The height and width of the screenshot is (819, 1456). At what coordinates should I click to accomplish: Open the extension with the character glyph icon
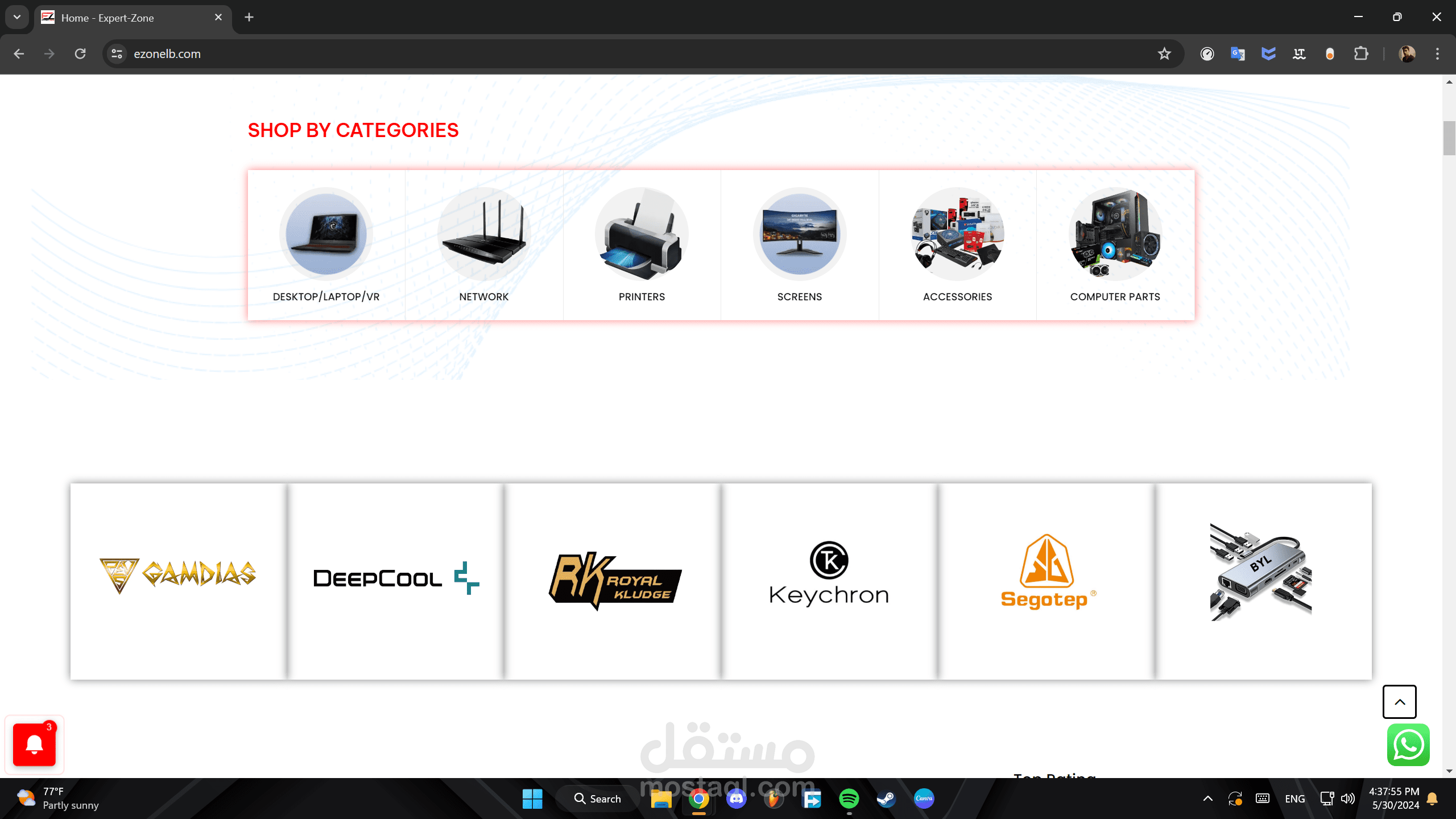[1299, 54]
